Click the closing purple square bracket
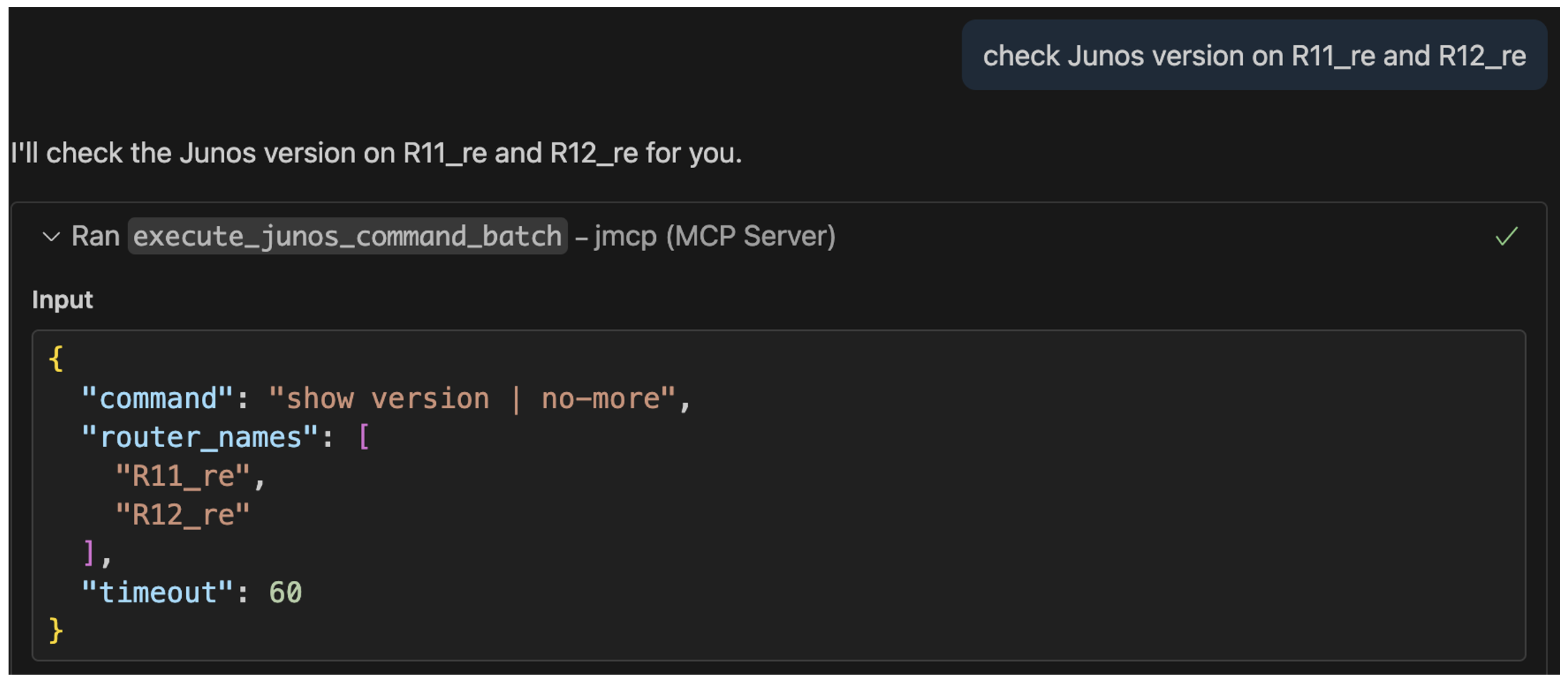This screenshot has width=1568, height=684. click(x=89, y=553)
